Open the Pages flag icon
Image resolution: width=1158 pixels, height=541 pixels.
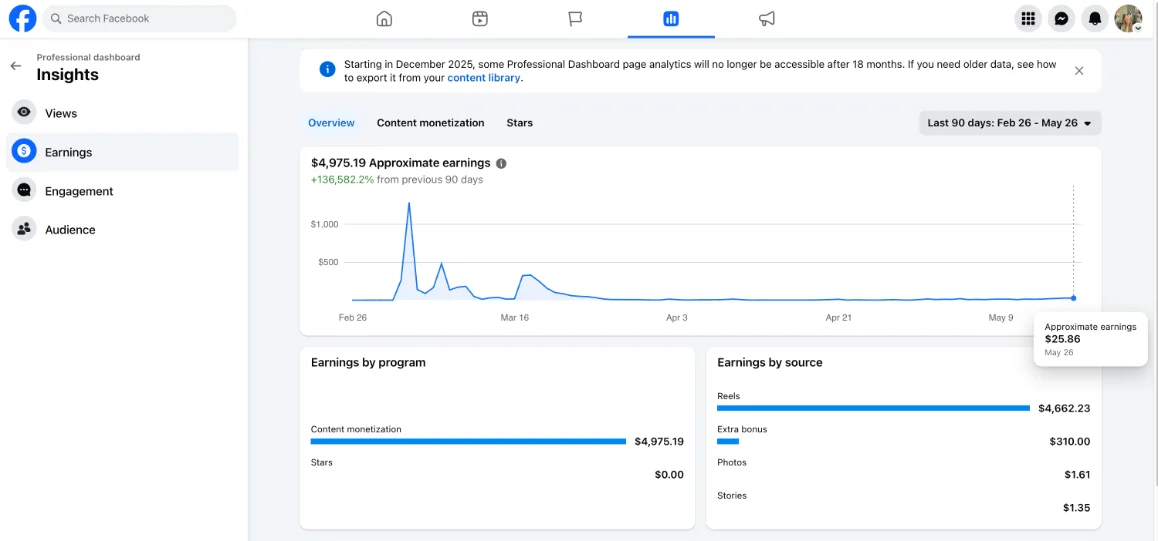tap(575, 18)
